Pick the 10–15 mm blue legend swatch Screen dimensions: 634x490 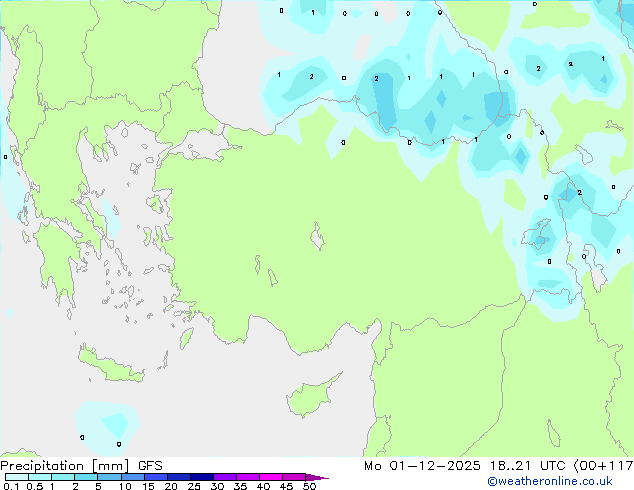pos(133,477)
